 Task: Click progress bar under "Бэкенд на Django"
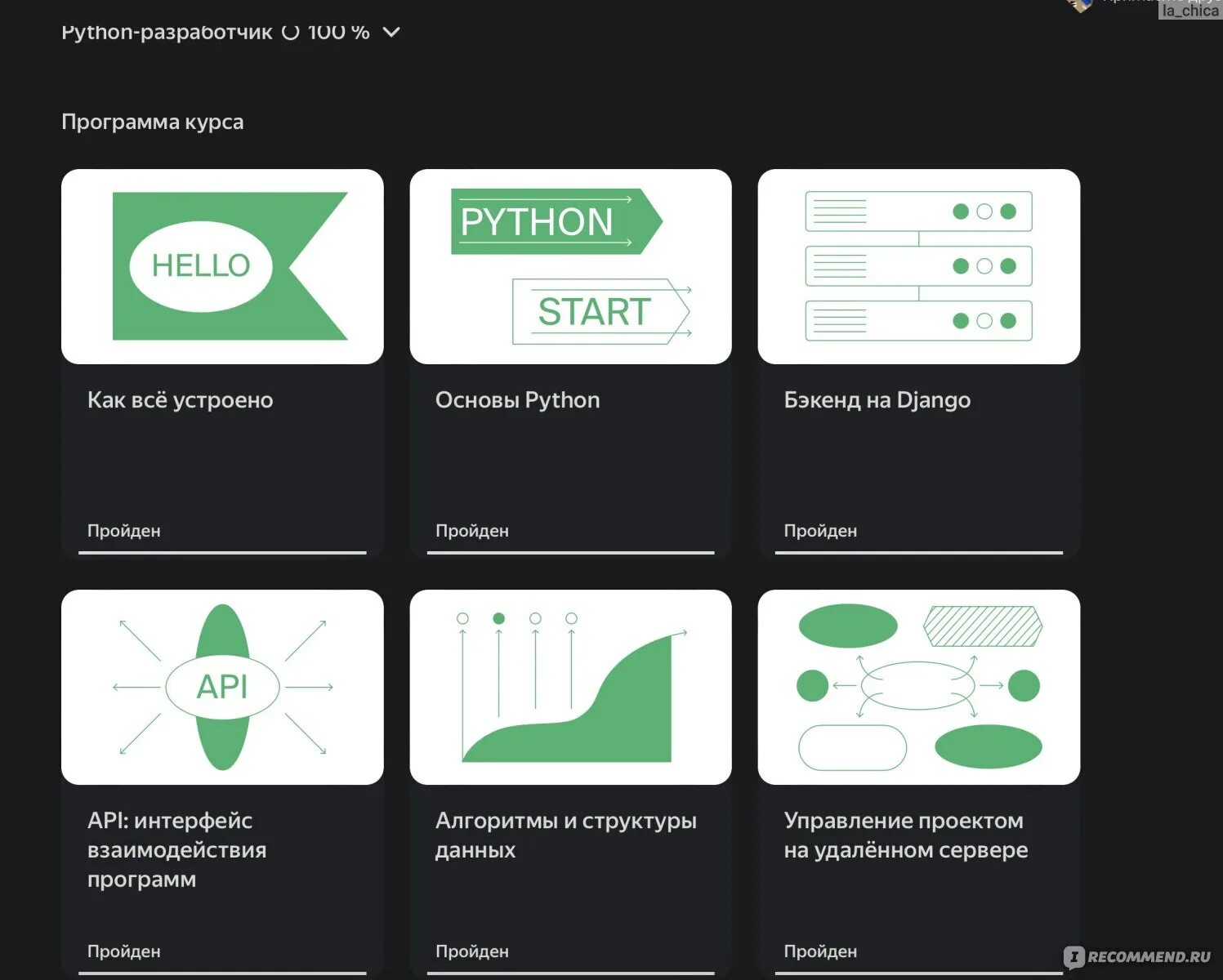918,553
